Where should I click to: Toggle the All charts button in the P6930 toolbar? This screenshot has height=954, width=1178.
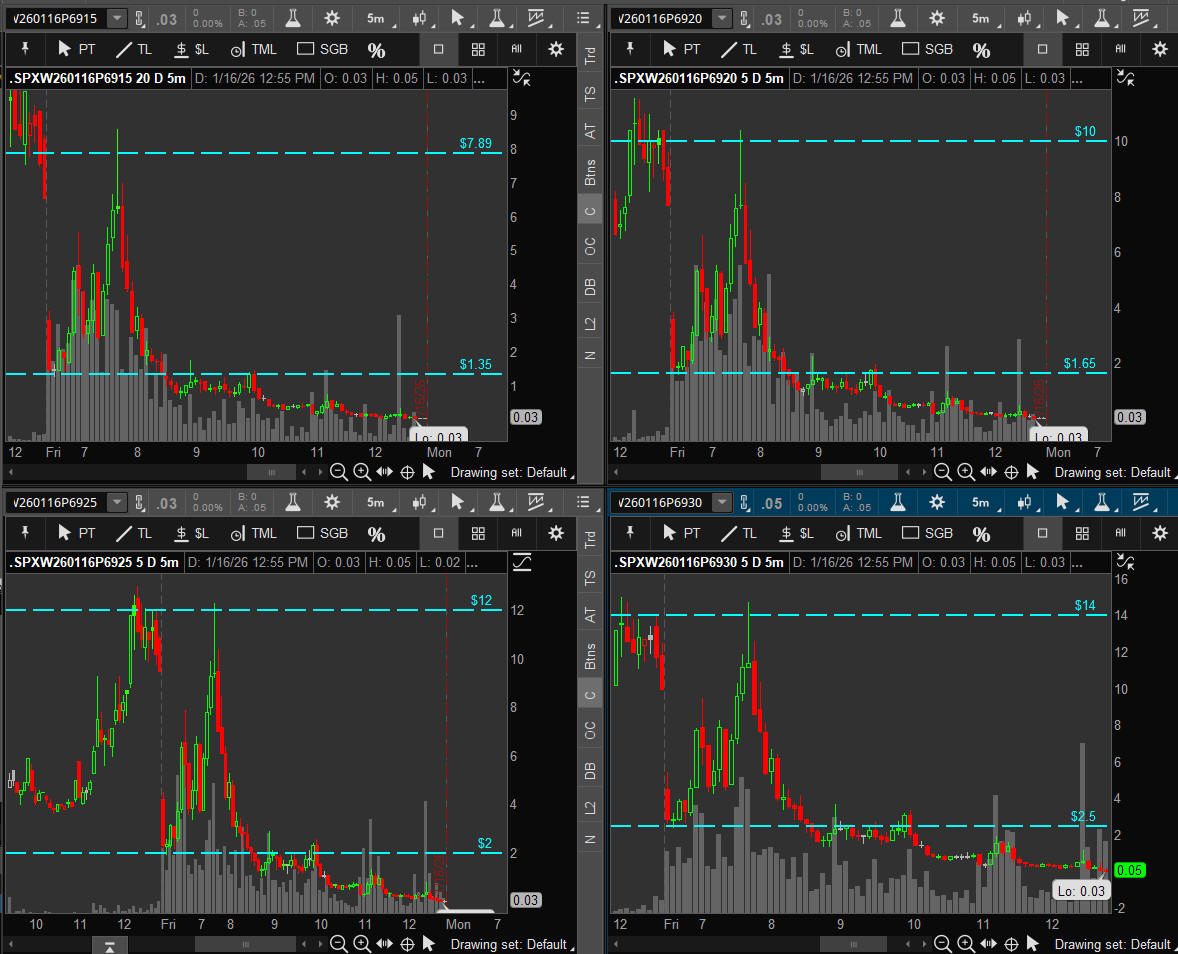tap(1120, 533)
